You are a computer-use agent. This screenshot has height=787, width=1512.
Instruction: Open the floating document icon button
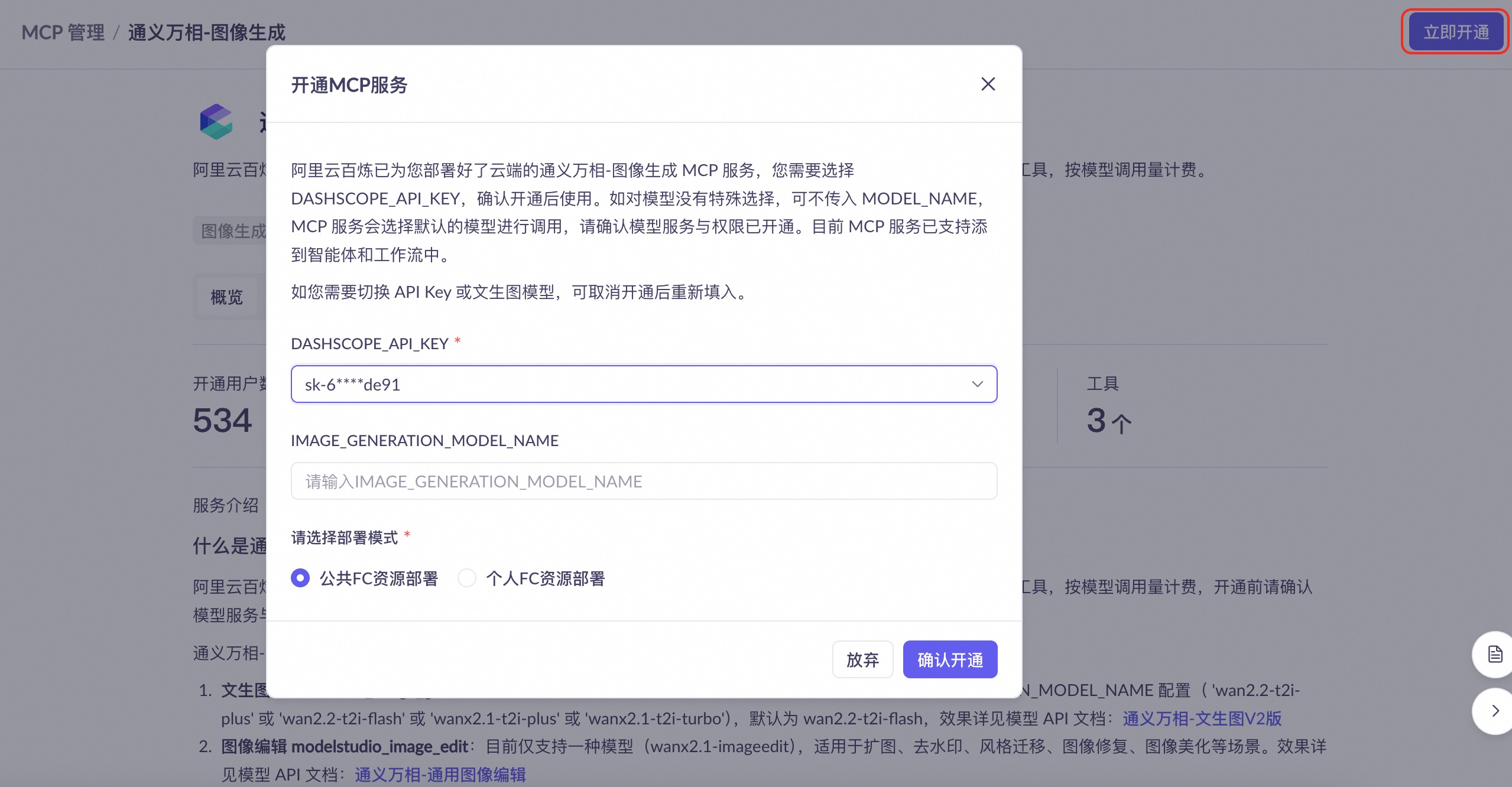click(1494, 654)
